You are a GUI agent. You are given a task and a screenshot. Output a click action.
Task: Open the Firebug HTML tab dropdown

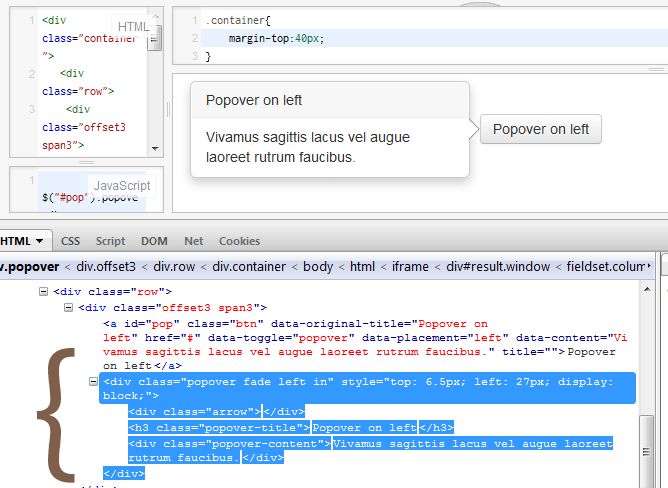pos(40,241)
